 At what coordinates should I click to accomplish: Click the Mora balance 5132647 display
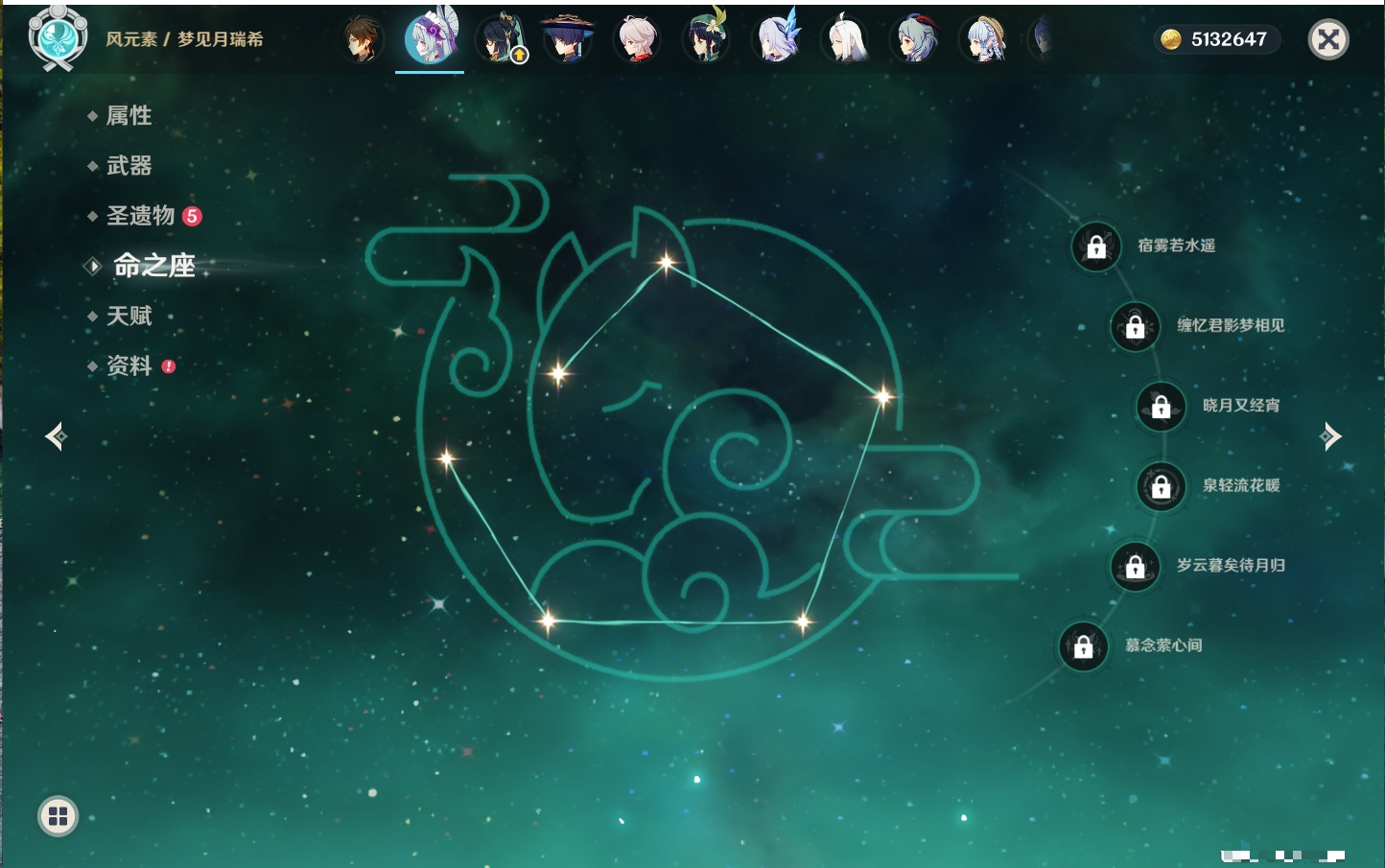1216,39
